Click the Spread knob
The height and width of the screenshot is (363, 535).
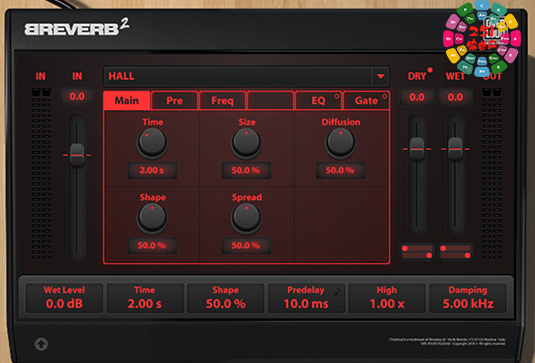click(246, 218)
